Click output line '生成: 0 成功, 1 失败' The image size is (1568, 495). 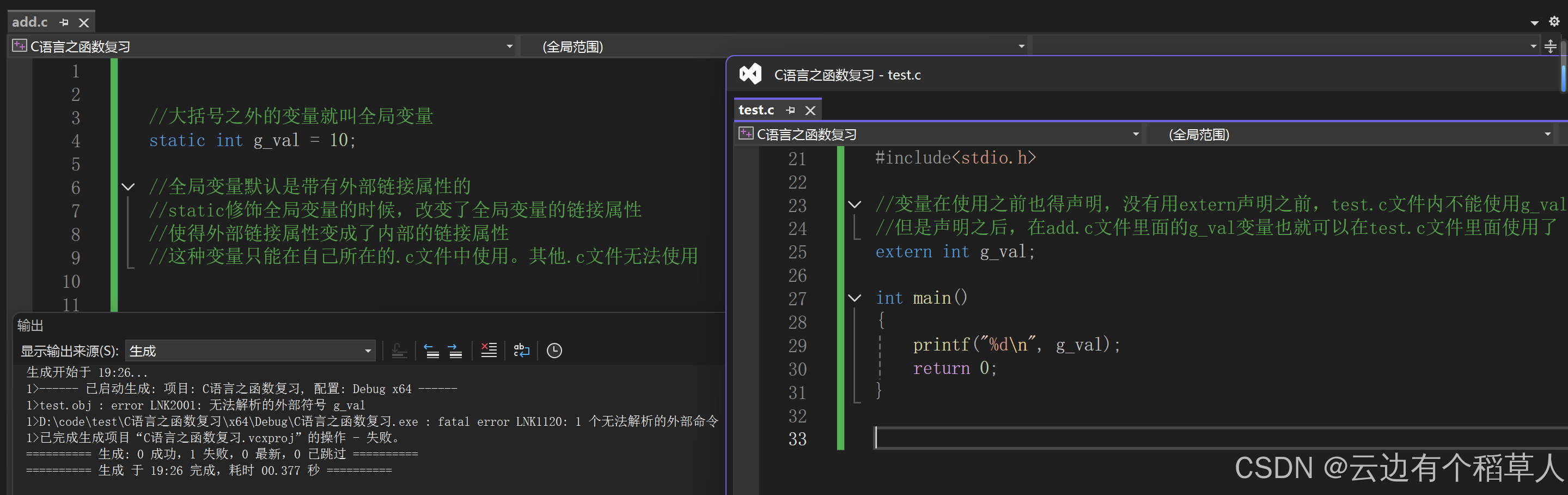[222, 454]
